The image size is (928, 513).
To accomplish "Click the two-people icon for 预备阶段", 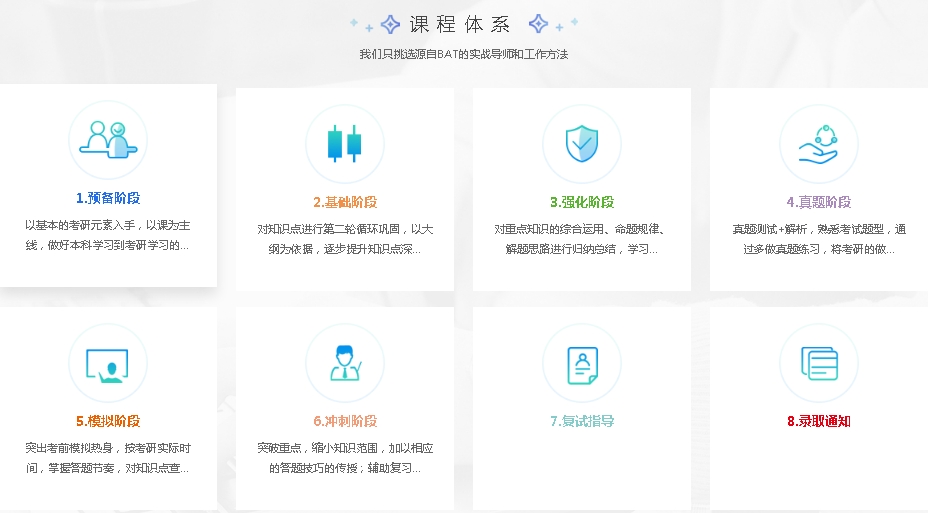I will pyautogui.click(x=108, y=140).
